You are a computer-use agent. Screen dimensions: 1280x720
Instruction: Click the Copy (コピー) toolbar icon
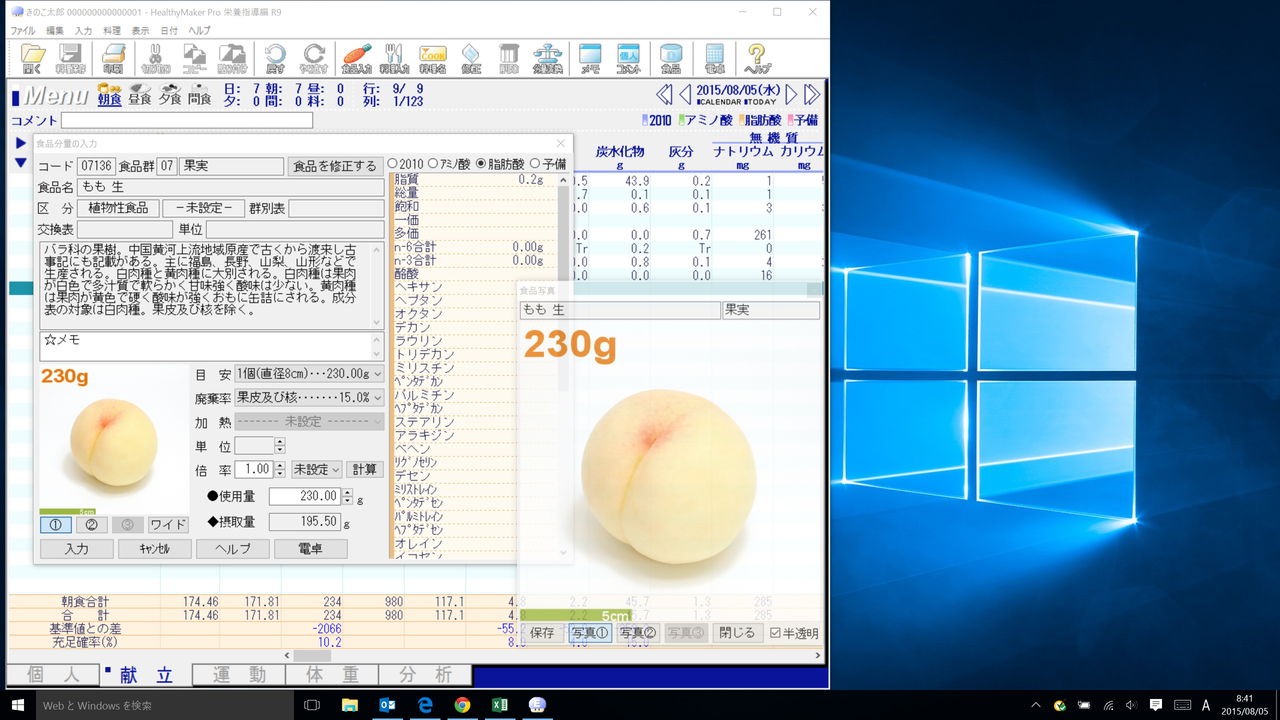coord(194,59)
